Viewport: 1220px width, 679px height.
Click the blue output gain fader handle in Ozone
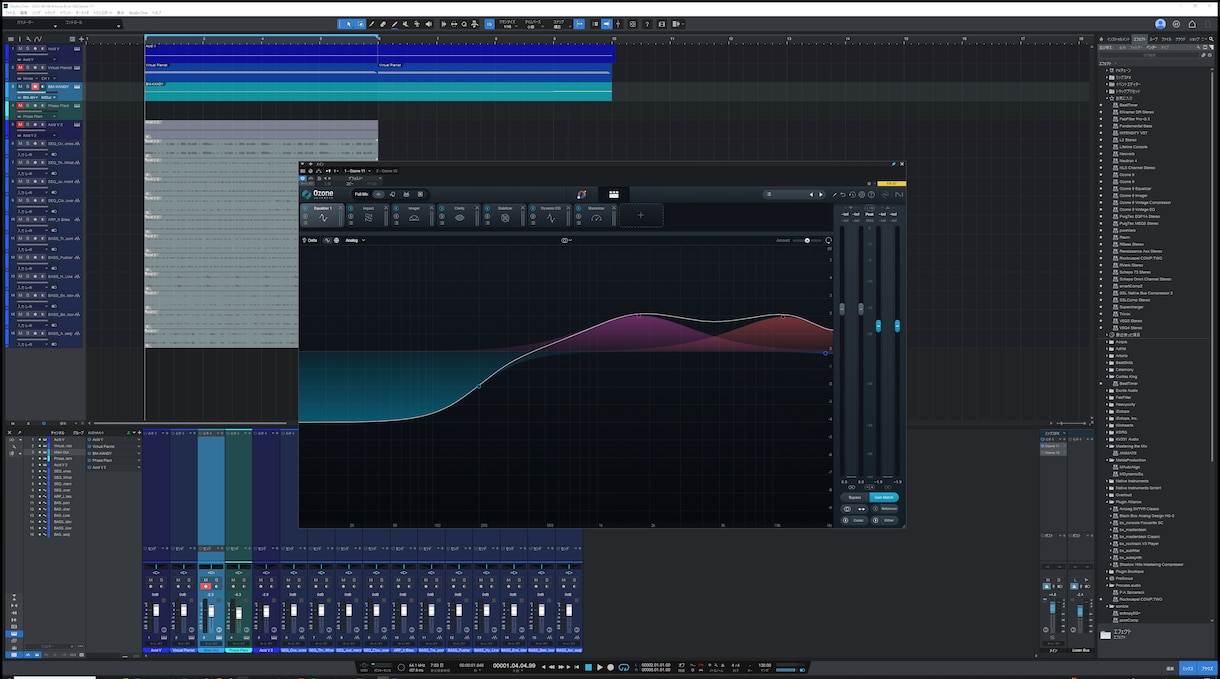coord(879,326)
